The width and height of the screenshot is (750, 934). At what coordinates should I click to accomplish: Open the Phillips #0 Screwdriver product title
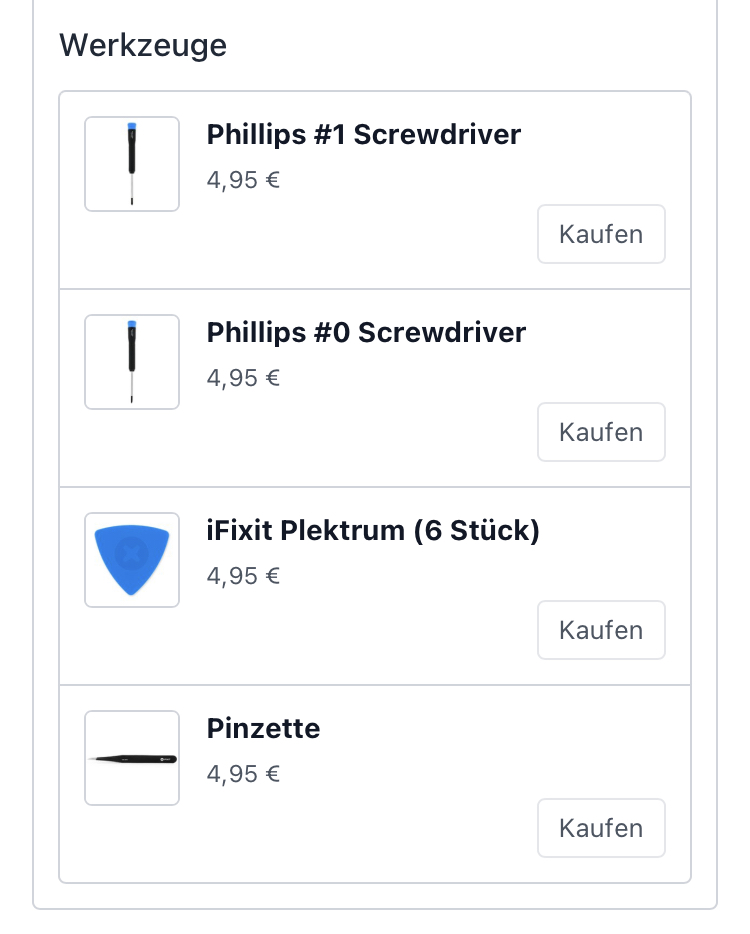click(x=366, y=333)
